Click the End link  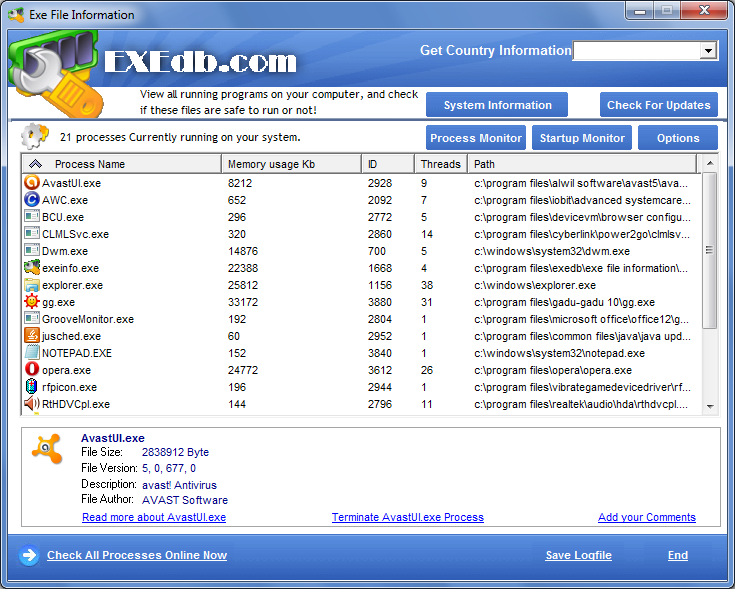[678, 555]
